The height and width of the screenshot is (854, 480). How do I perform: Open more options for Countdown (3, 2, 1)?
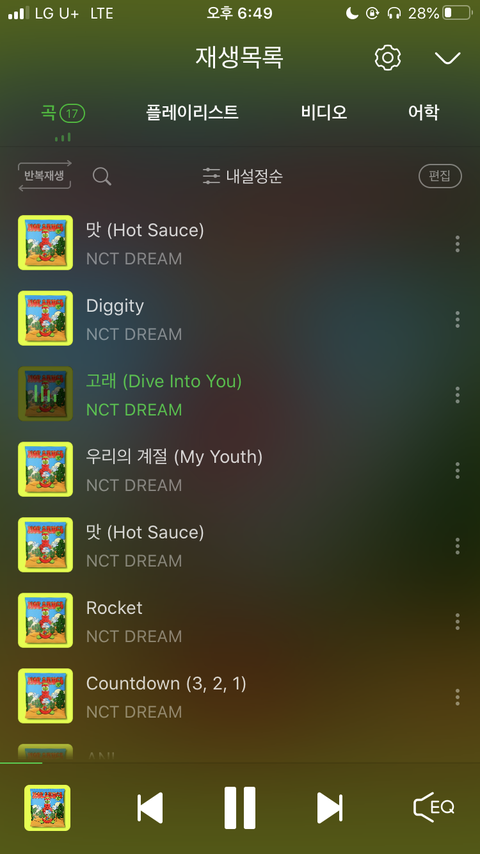tap(457, 697)
